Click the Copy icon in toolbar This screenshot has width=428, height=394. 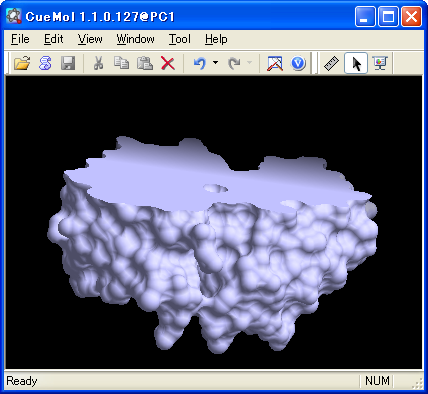[121, 63]
